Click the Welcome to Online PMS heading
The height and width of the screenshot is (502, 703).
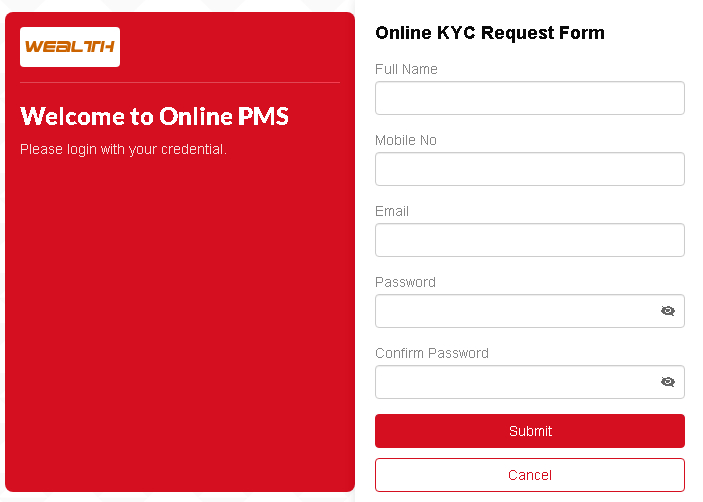[154, 116]
